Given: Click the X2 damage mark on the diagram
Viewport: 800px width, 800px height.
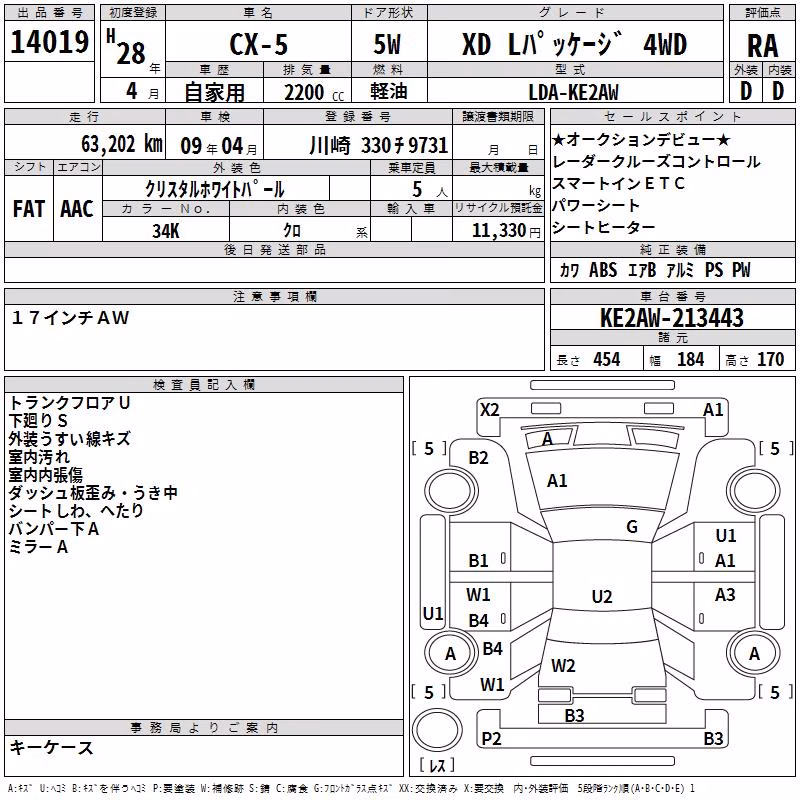Looking at the screenshot, I should [x=489, y=410].
